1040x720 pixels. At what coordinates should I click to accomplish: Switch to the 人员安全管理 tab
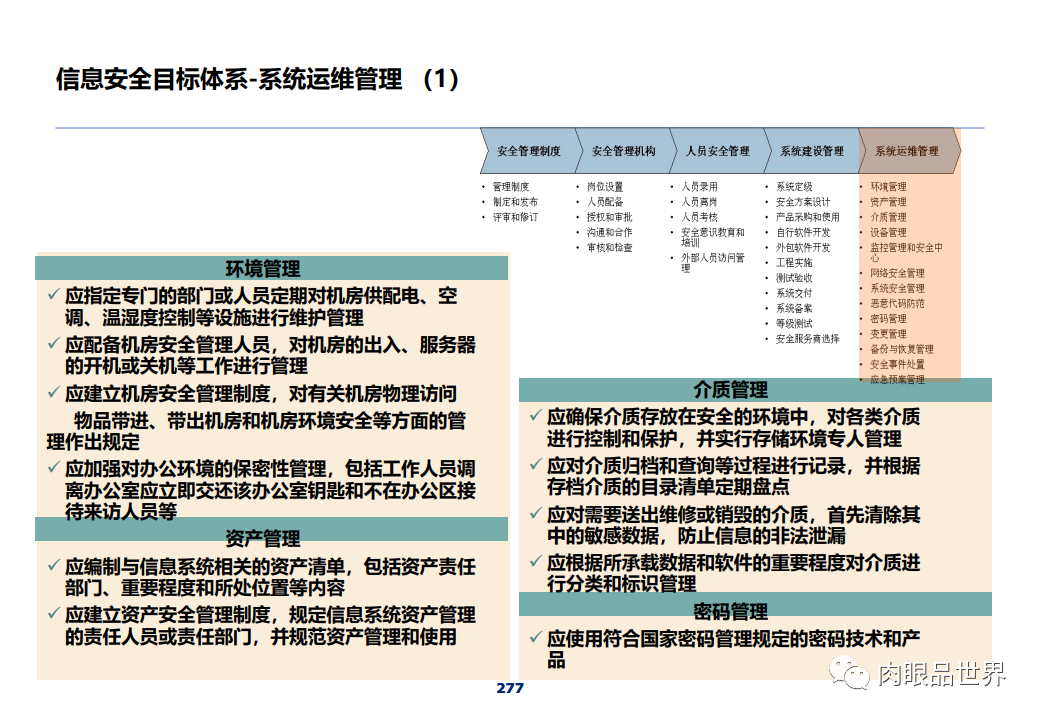pos(718,151)
